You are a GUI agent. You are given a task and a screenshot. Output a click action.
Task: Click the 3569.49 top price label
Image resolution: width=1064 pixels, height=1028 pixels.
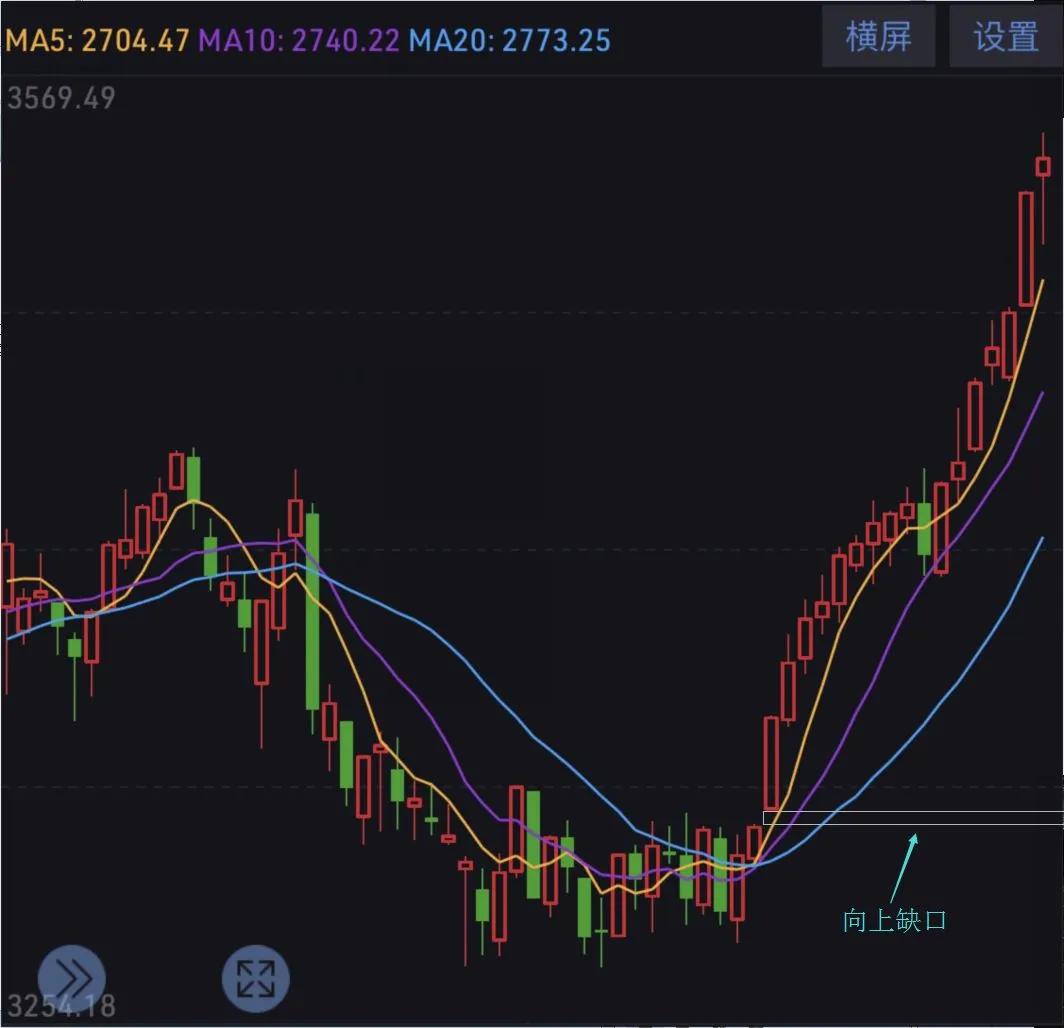[62, 99]
